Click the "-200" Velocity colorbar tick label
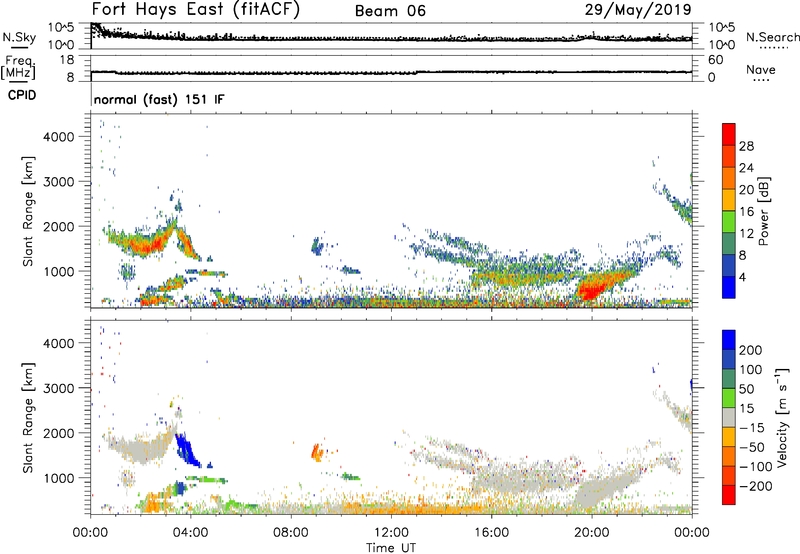 756,486
